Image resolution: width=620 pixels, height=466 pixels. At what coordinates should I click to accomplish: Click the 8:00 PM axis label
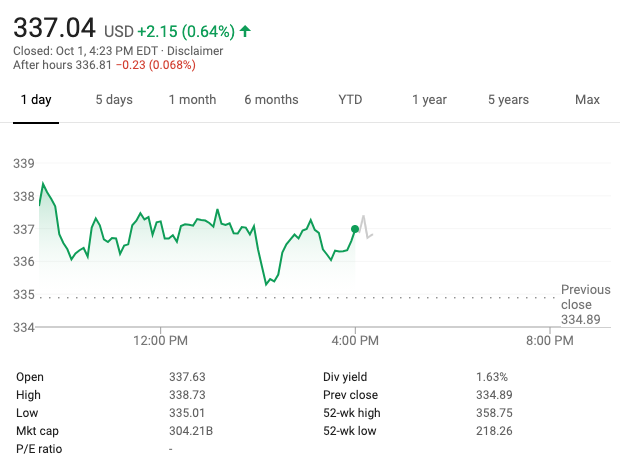549,341
